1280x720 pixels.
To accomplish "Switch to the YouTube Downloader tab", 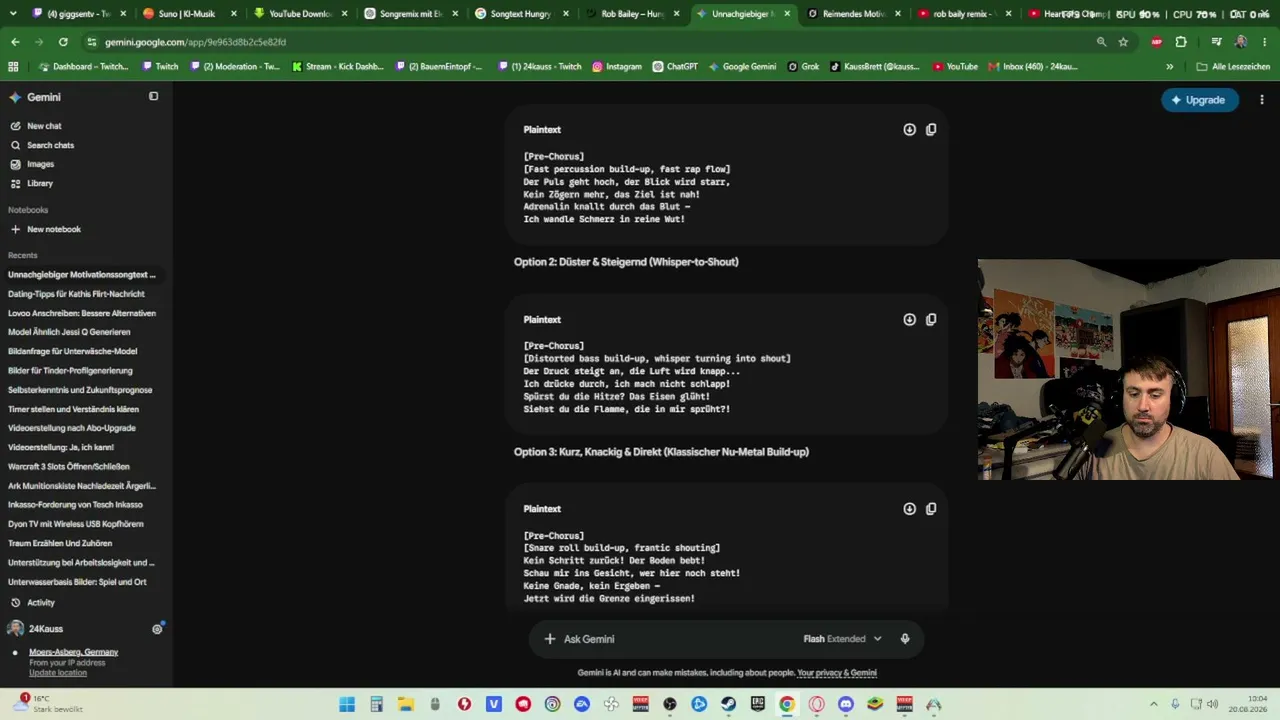I will 299,14.
